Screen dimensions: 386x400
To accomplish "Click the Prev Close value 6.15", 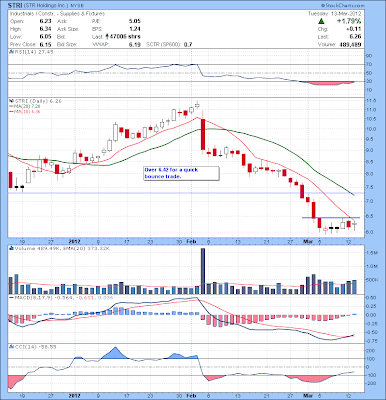I will [45, 44].
